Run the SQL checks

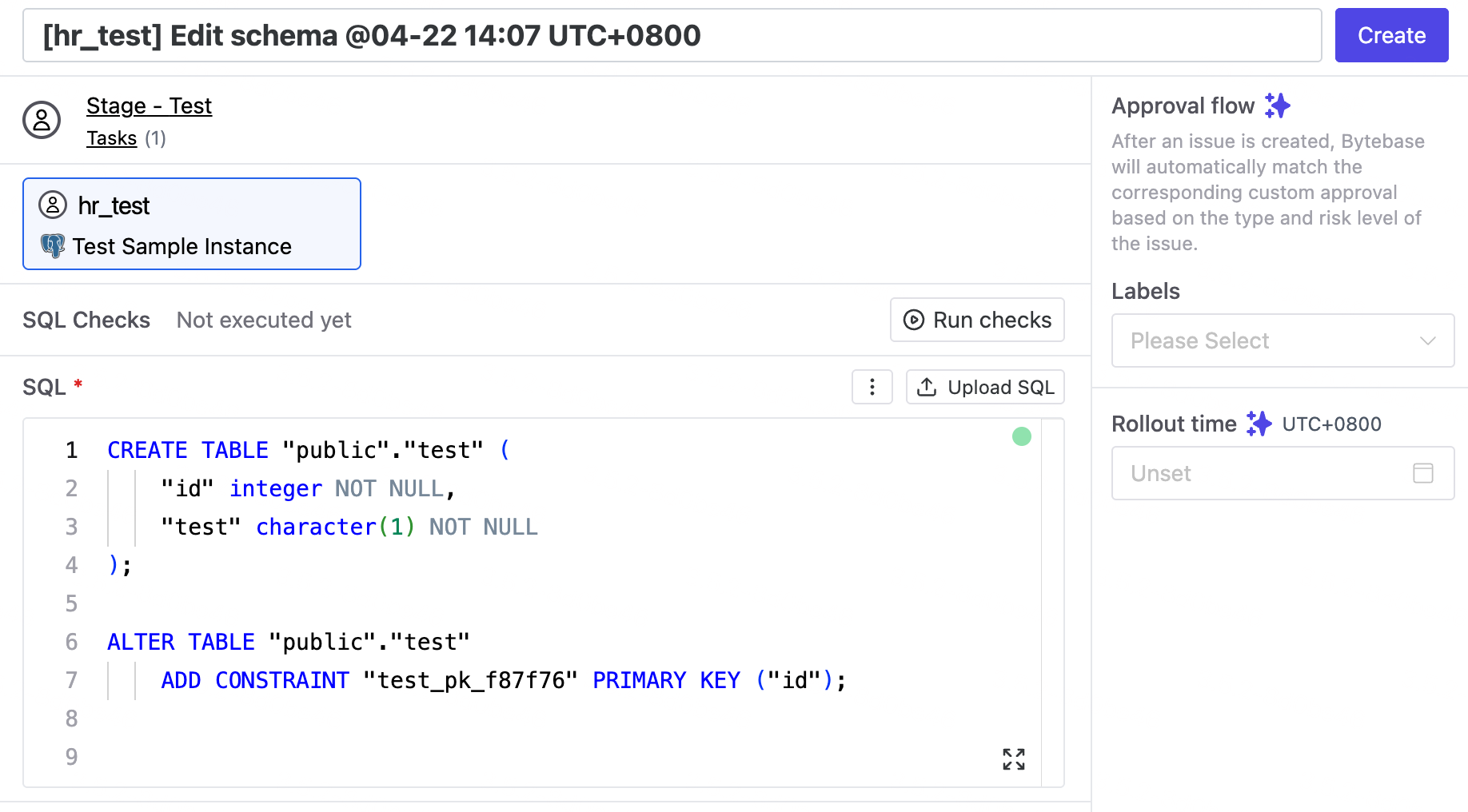pyautogui.click(x=977, y=320)
